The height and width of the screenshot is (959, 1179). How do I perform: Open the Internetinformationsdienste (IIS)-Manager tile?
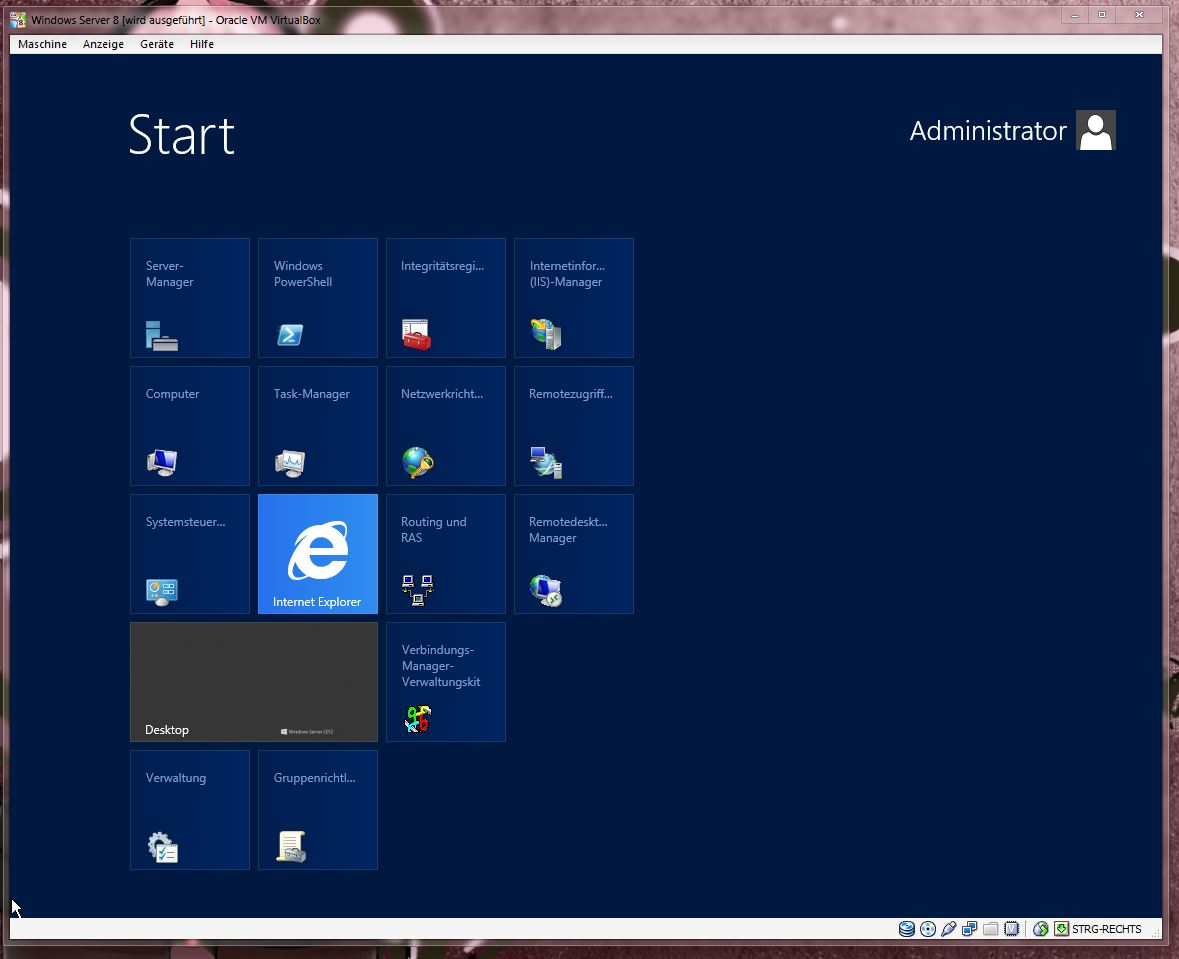pyautogui.click(x=574, y=298)
